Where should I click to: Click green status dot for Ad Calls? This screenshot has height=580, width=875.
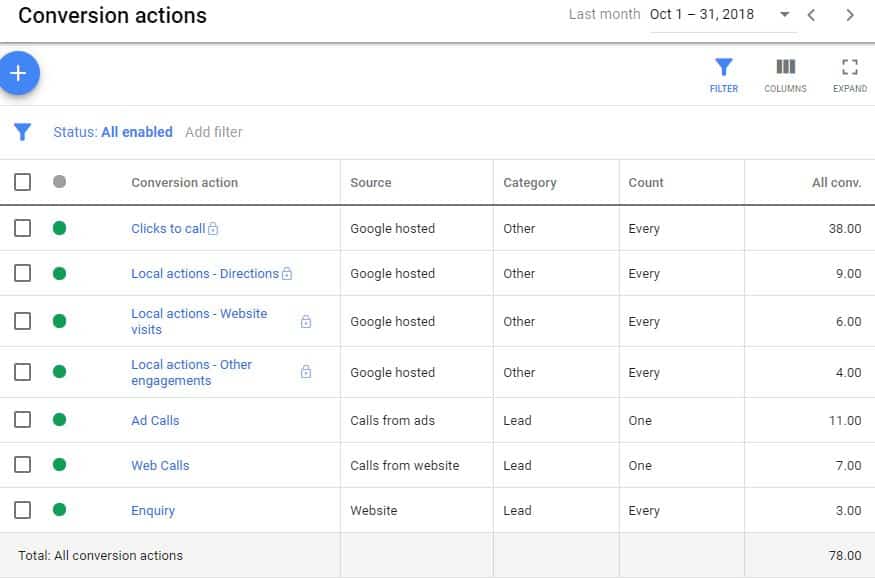click(59, 420)
